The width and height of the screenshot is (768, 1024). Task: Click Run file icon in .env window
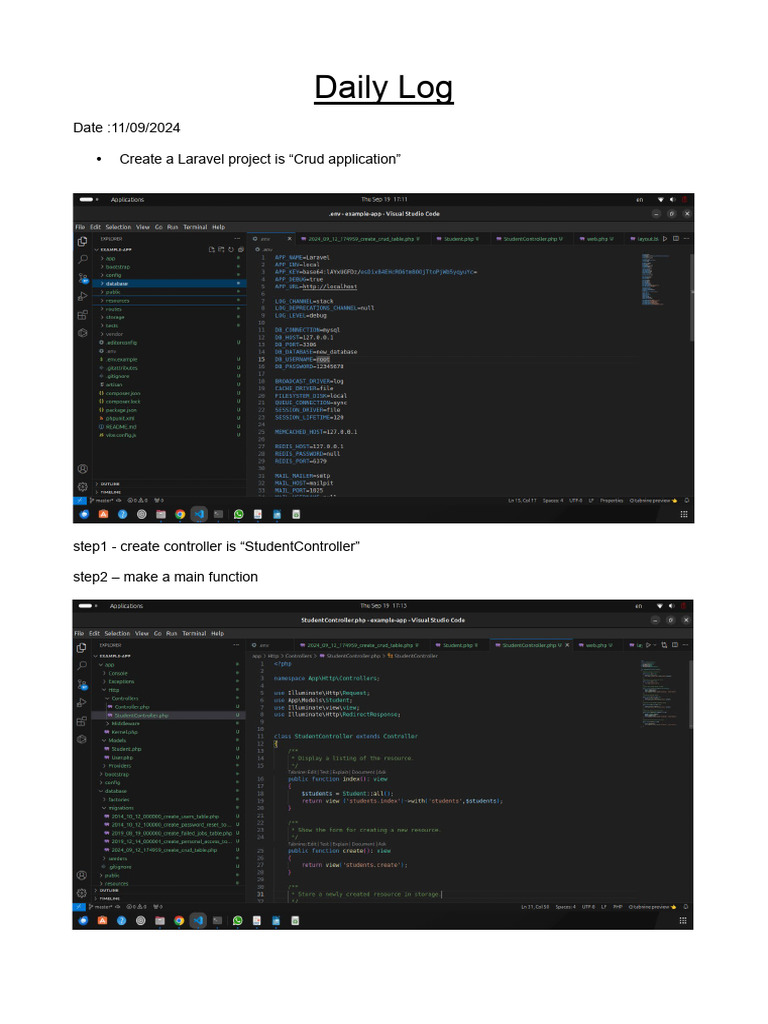click(665, 239)
